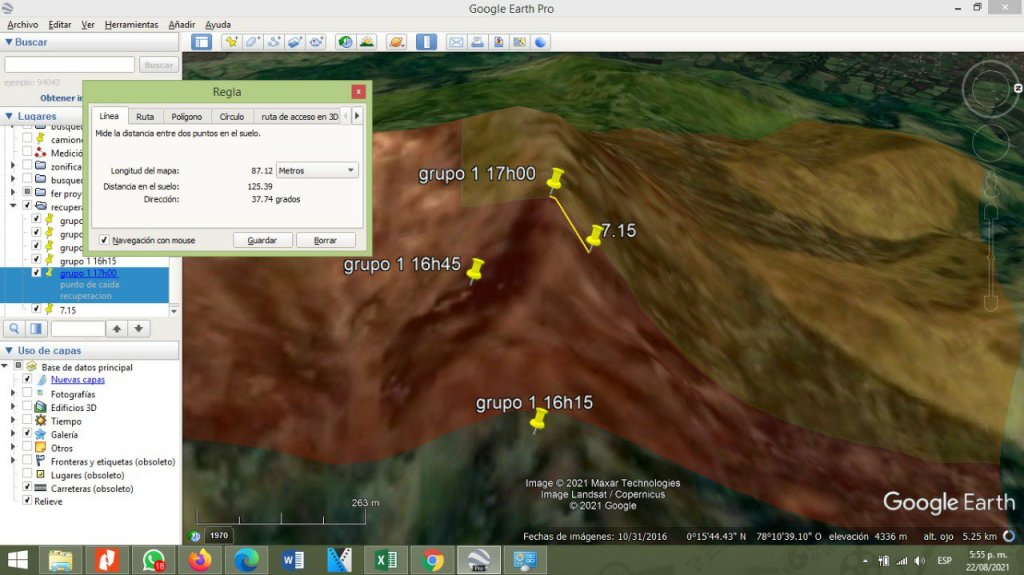Click the print toolbar icon

[477, 42]
